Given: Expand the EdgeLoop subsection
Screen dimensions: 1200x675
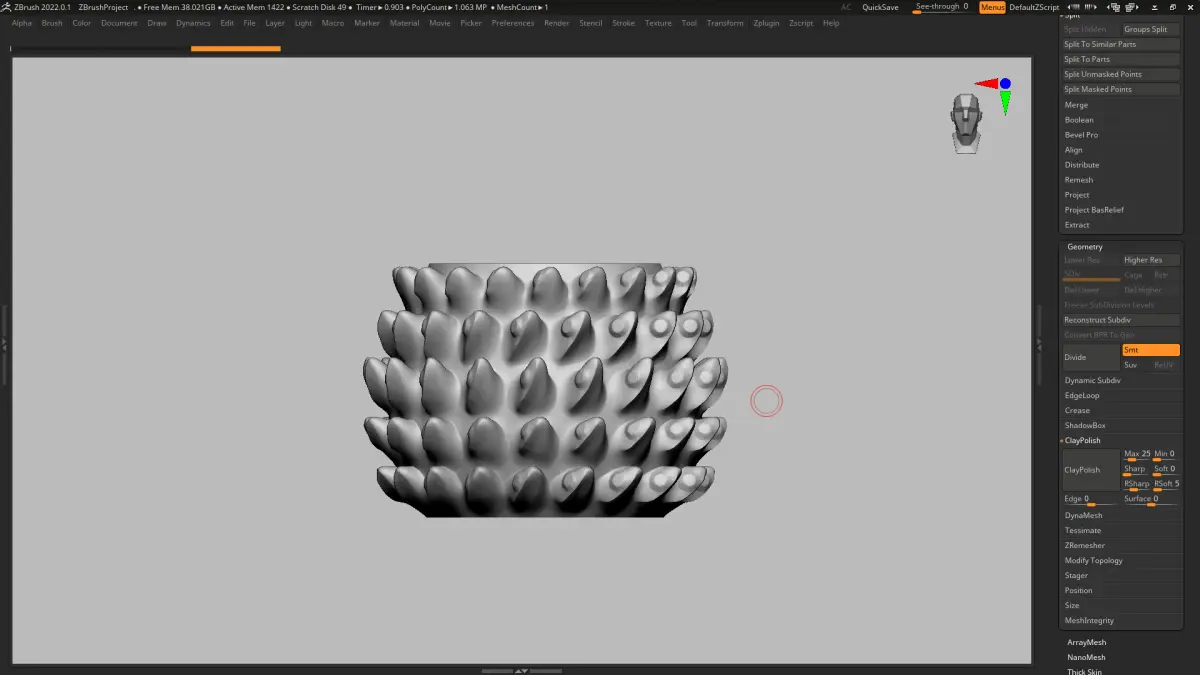Looking at the screenshot, I should click(x=1082, y=395).
